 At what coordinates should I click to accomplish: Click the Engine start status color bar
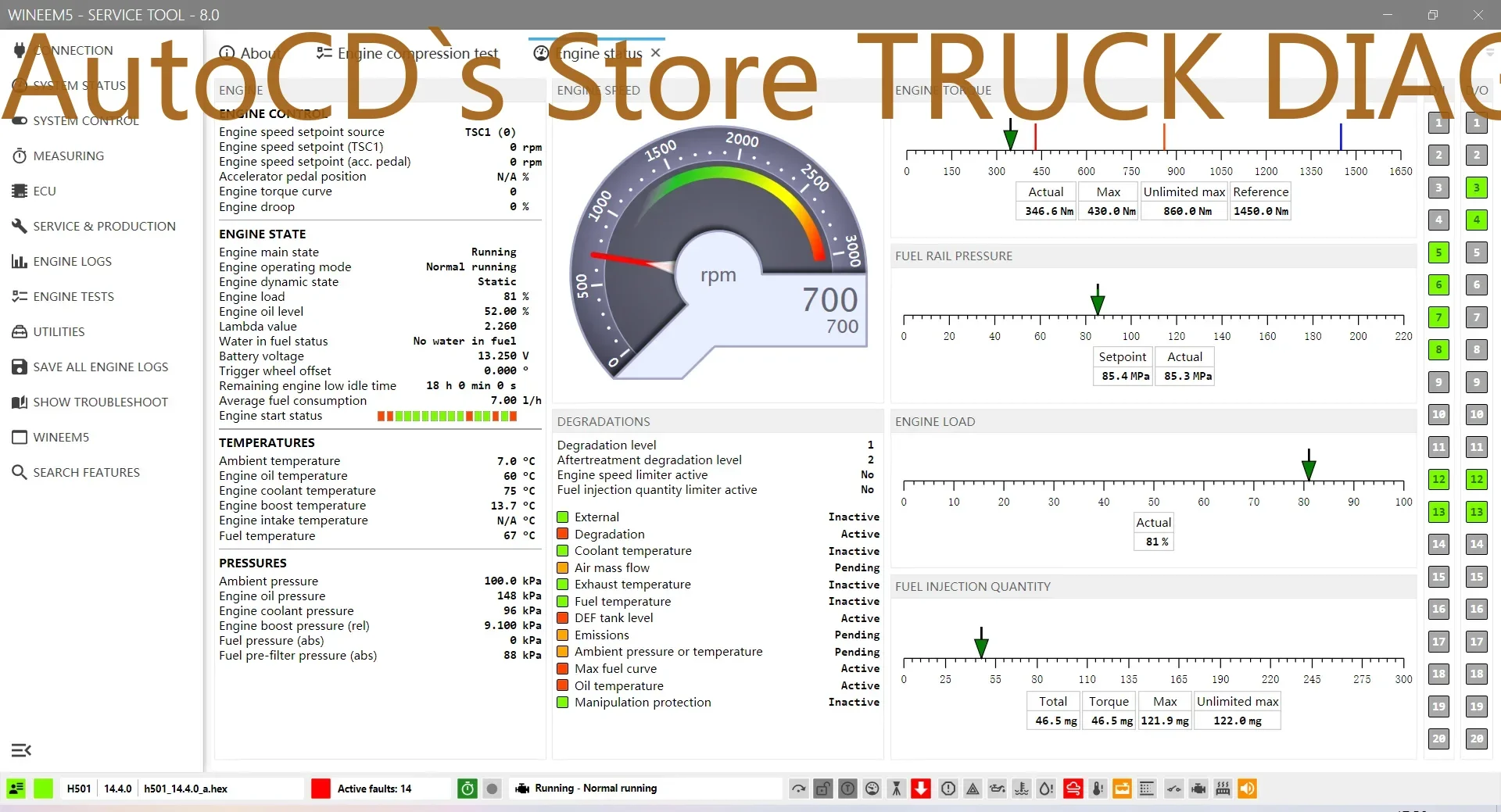(x=447, y=416)
